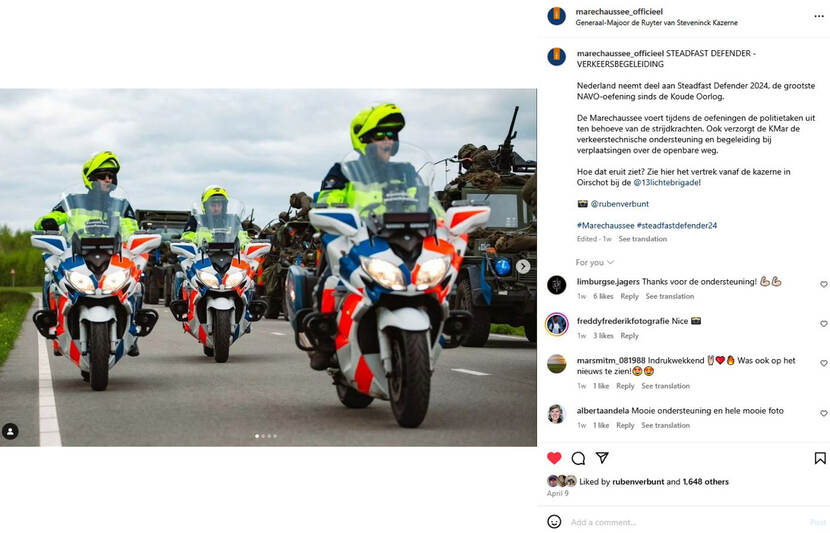Viewport: 830px width, 533px height.
Task: Open the @rubenverbunt photographer link
Action: (619, 204)
